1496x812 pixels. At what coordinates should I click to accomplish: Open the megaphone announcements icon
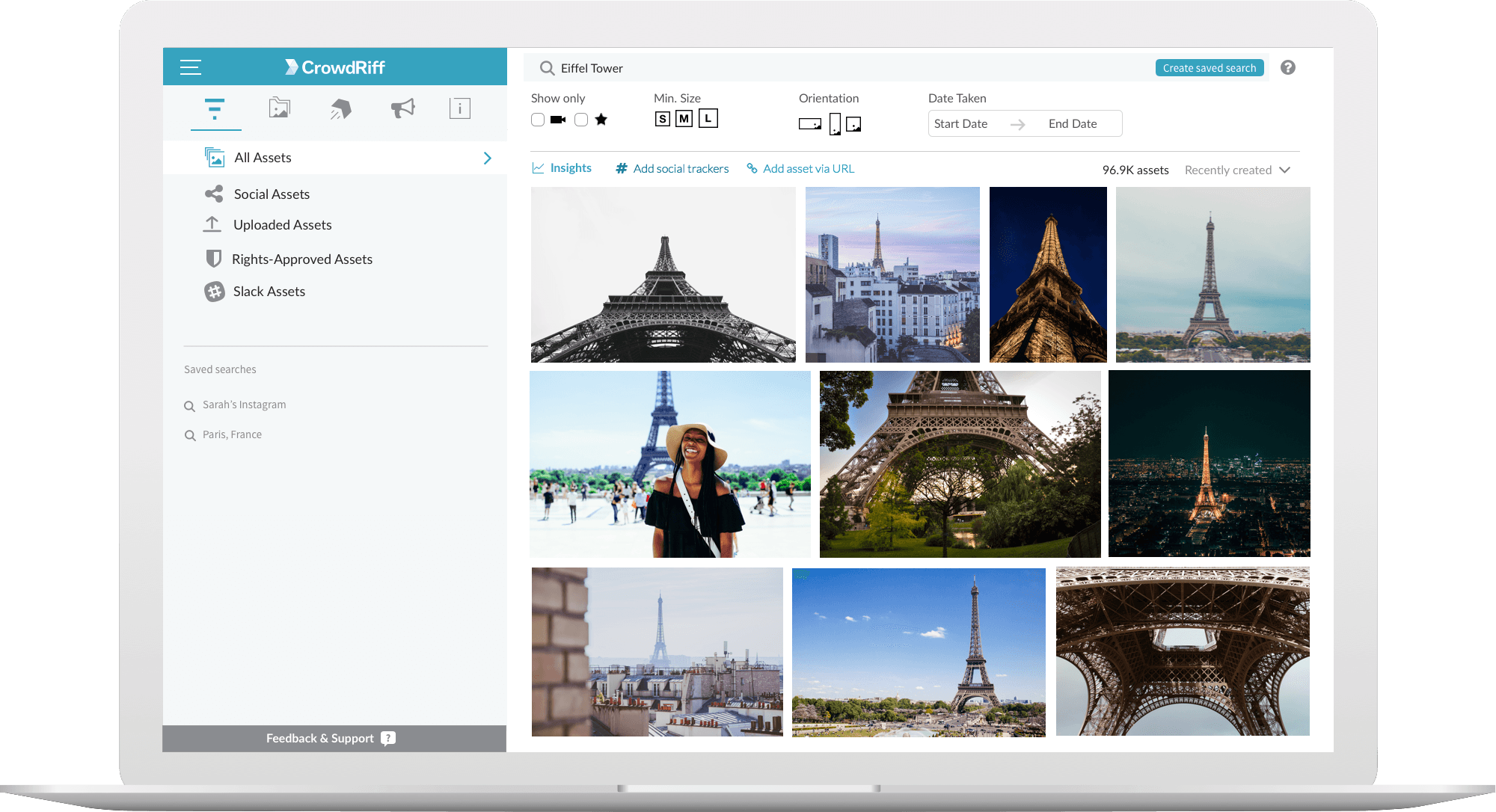click(x=402, y=108)
